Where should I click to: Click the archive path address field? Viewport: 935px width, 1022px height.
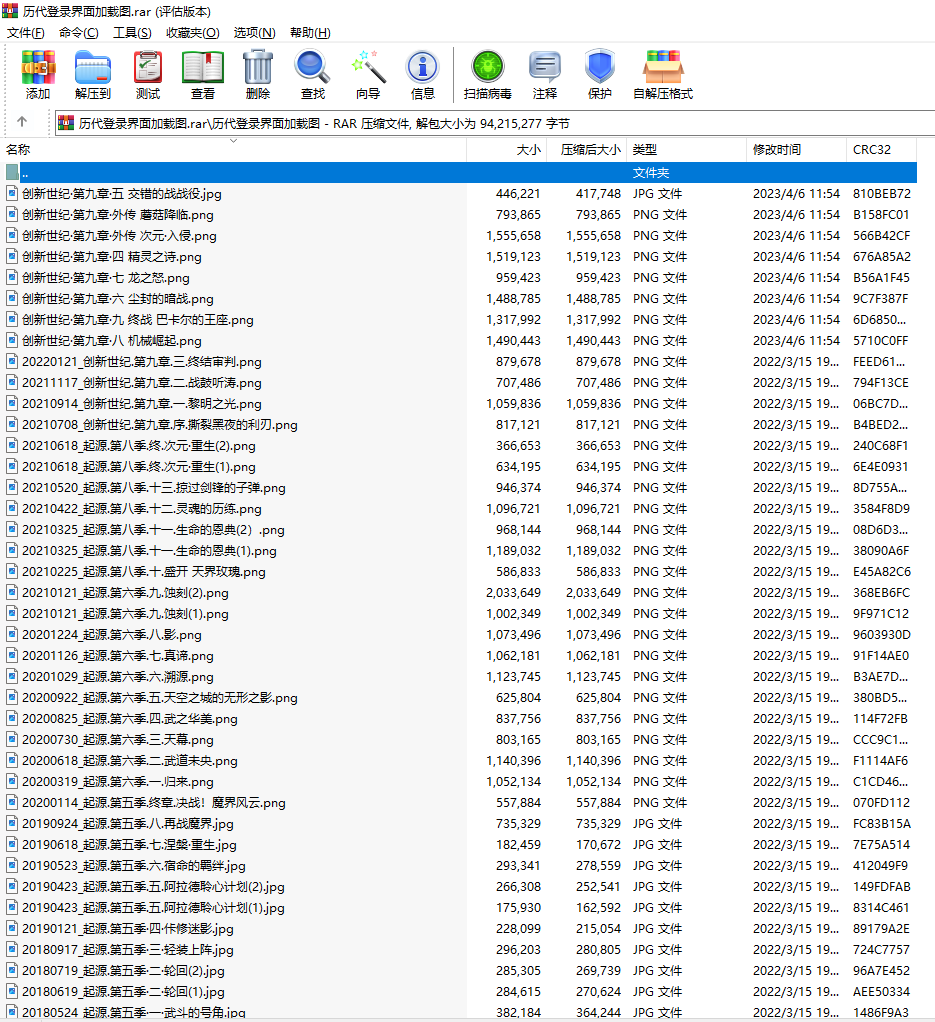point(495,123)
